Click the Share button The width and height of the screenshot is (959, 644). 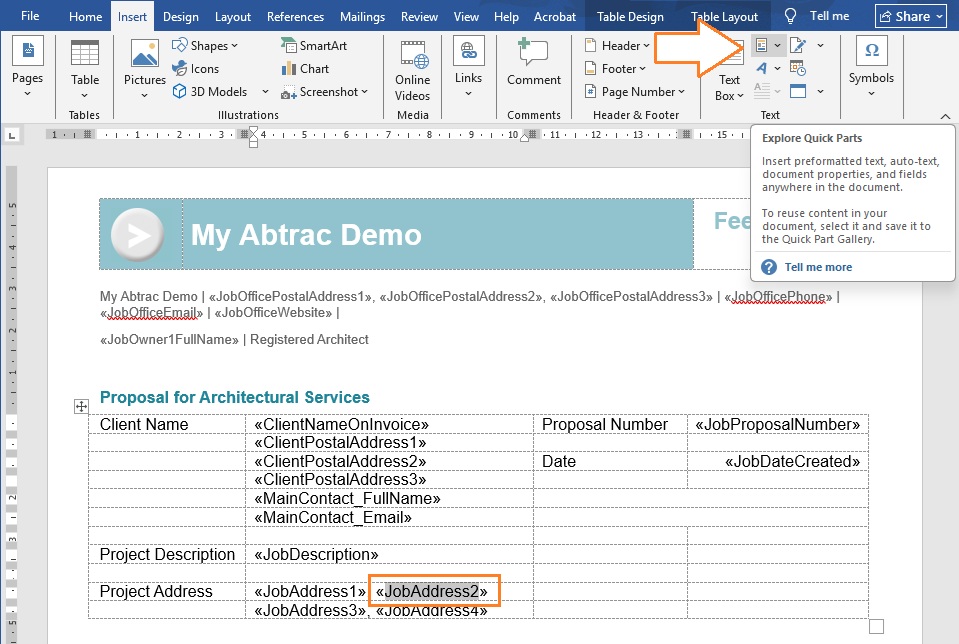[910, 16]
